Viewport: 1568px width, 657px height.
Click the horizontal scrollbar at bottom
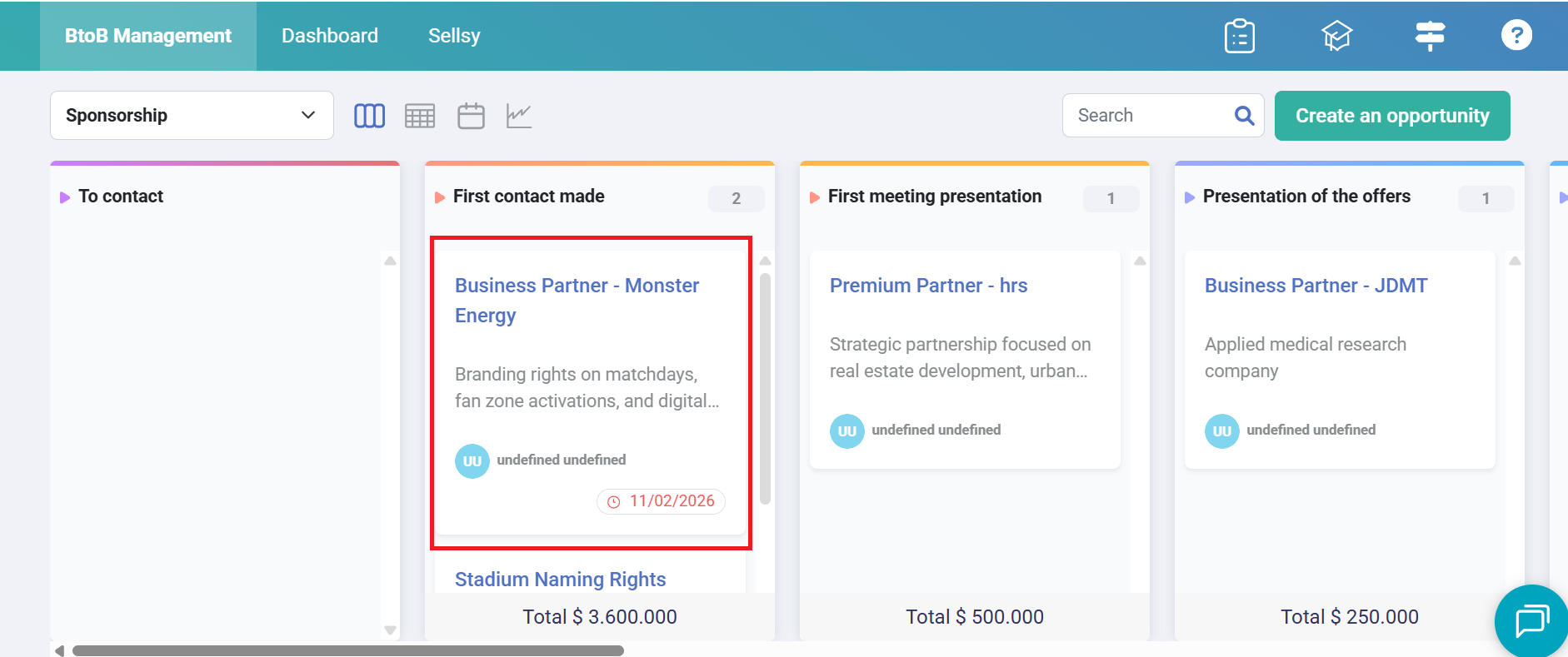347,650
